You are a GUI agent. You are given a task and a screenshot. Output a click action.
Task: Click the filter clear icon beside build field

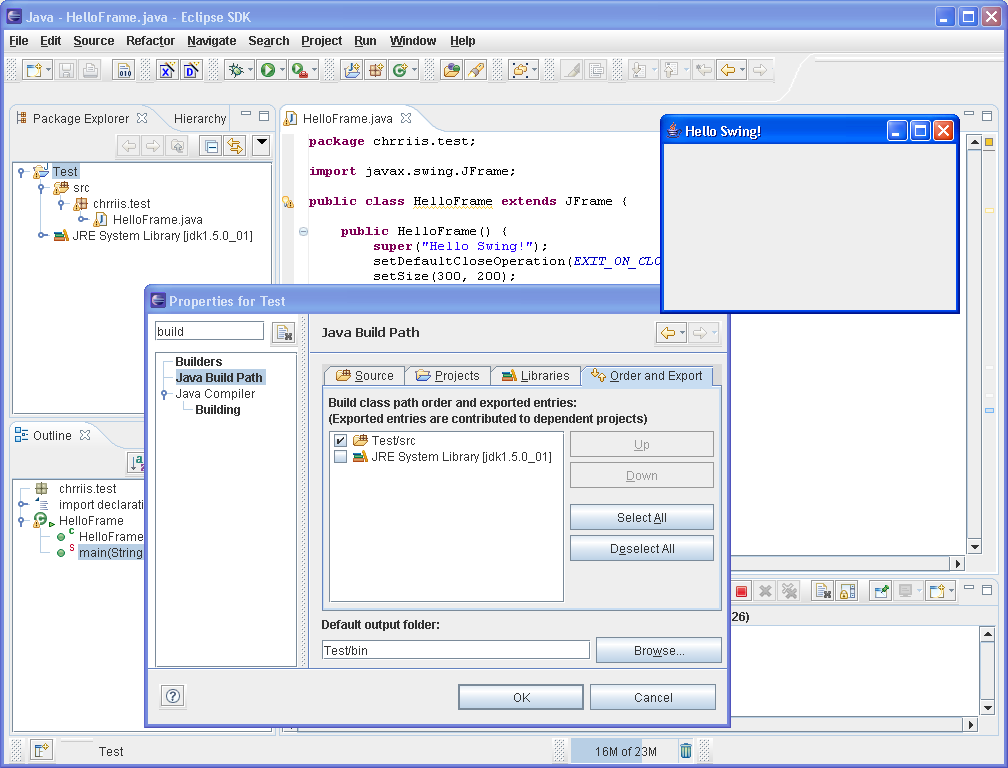(x=284, y=332)
